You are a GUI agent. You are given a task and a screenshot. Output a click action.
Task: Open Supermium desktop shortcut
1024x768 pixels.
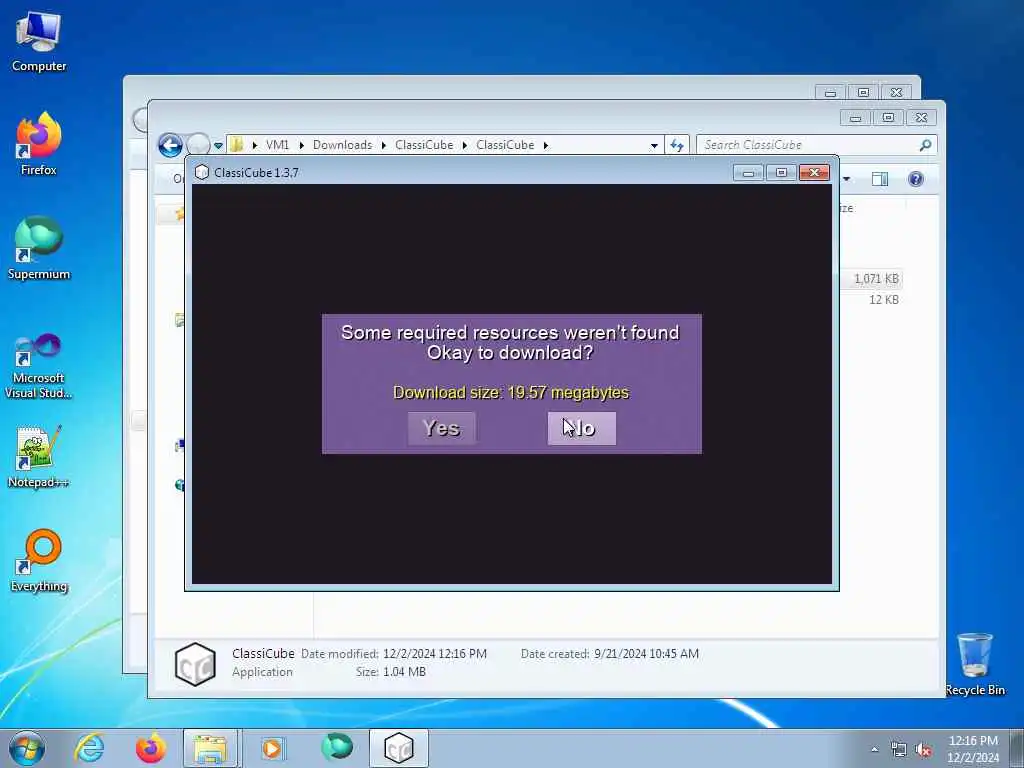(39, 248)
